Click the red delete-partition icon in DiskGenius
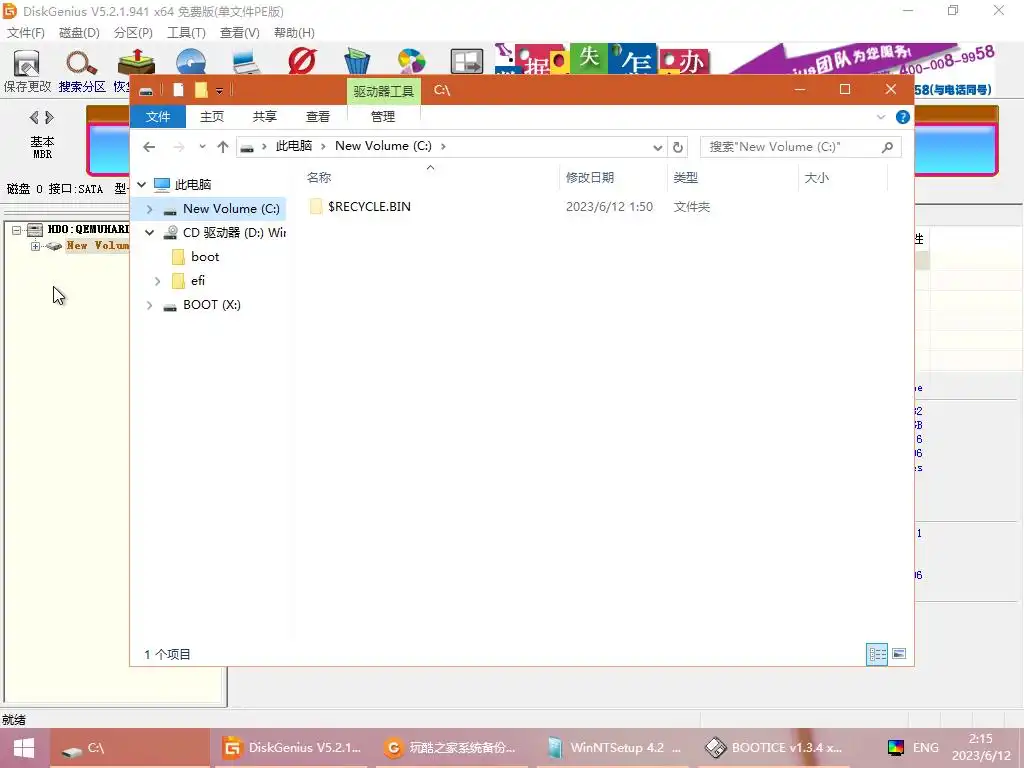The image size is (1024, 768). tap(302, 61)
